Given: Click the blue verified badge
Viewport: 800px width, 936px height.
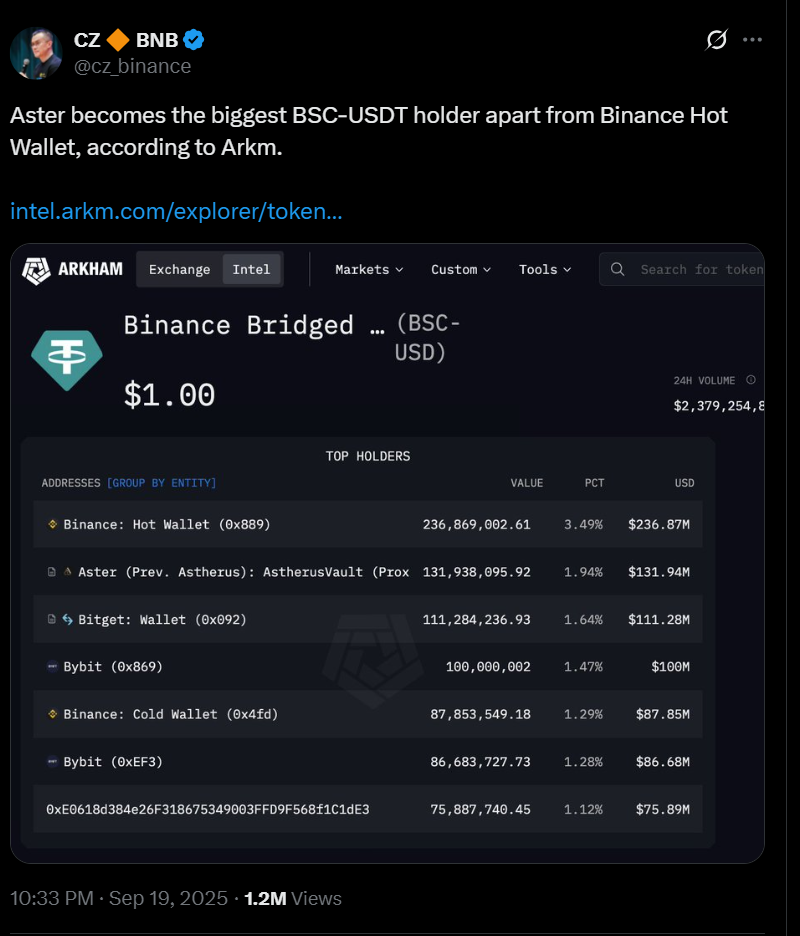Looking at the screenshot, I should pyautogui.click(x=194, y=41).
